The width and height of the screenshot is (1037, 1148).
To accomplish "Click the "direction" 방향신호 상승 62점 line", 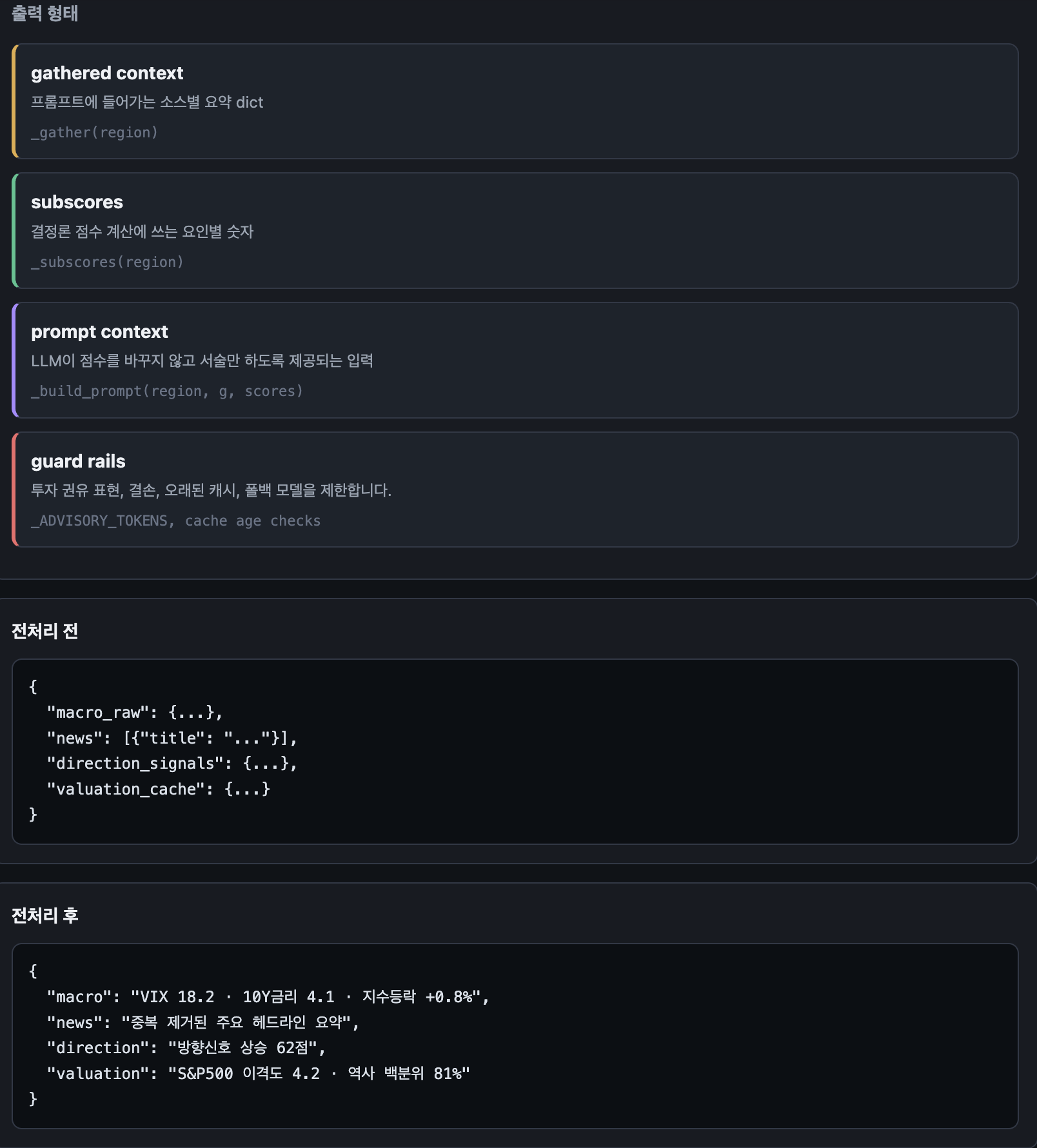I will coord(186,1047).
